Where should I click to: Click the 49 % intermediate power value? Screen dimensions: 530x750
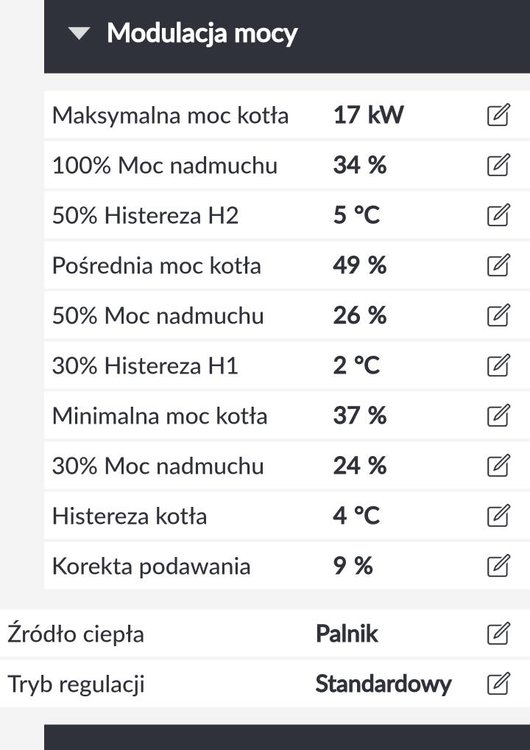point(360,265)
